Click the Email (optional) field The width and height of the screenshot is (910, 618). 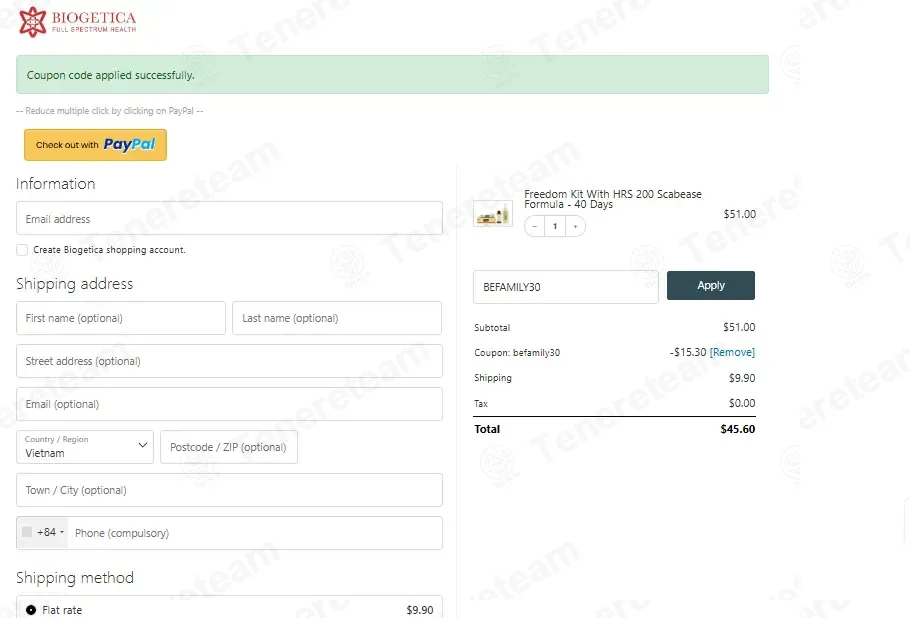pos(229,404)
